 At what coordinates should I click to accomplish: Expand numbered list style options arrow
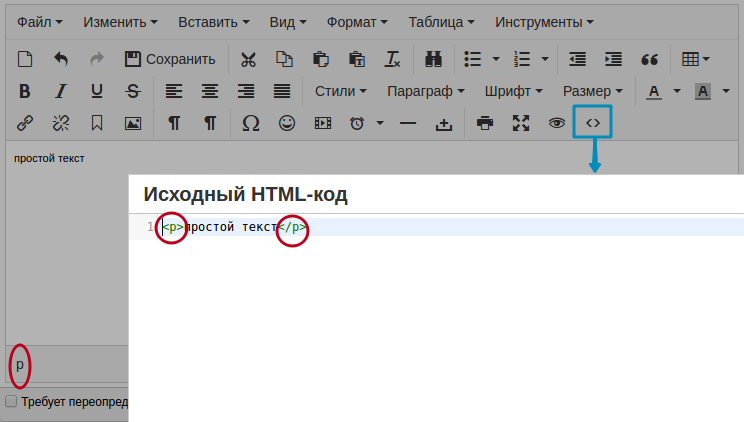click(545, 59)
